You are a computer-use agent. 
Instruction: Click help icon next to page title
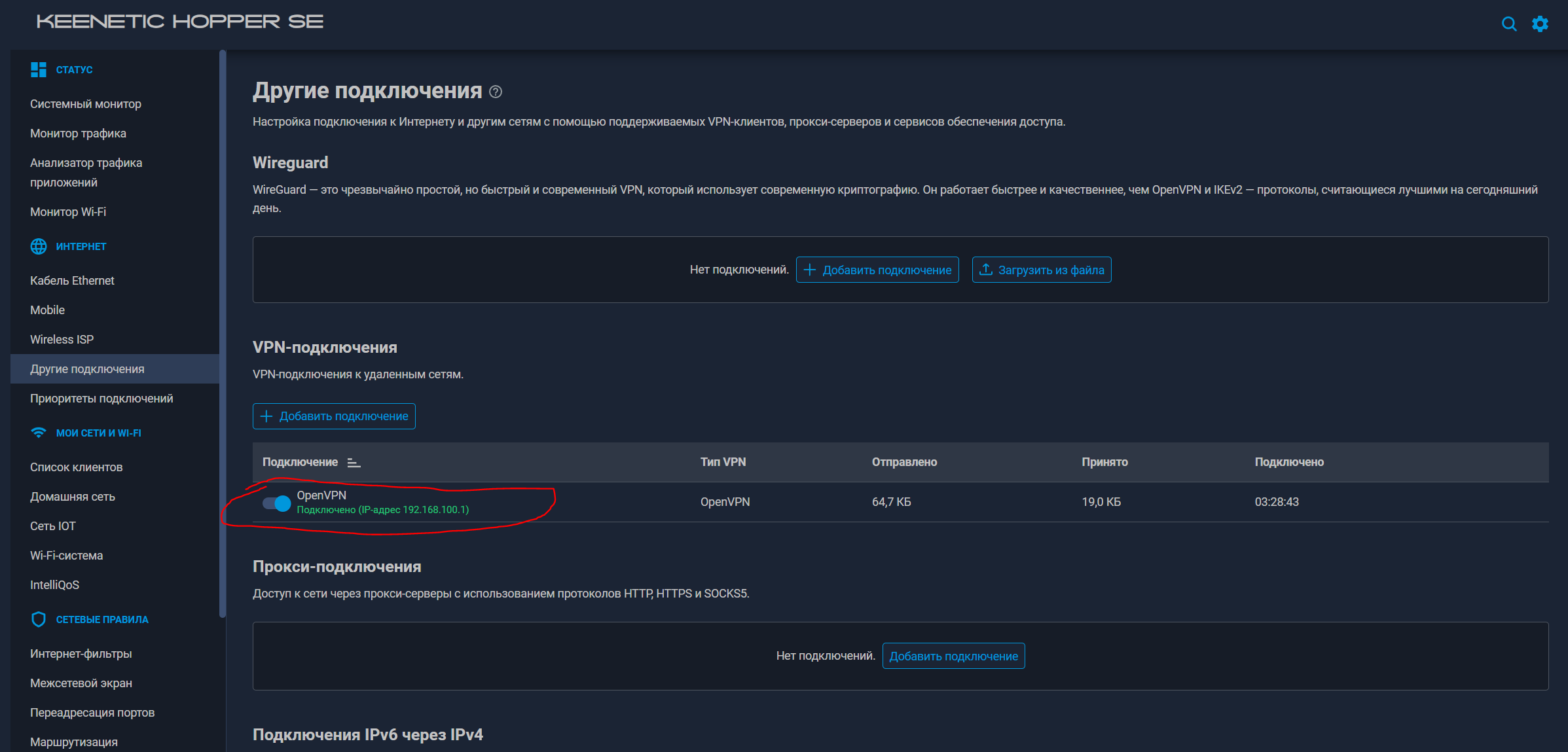click(496, 92)
